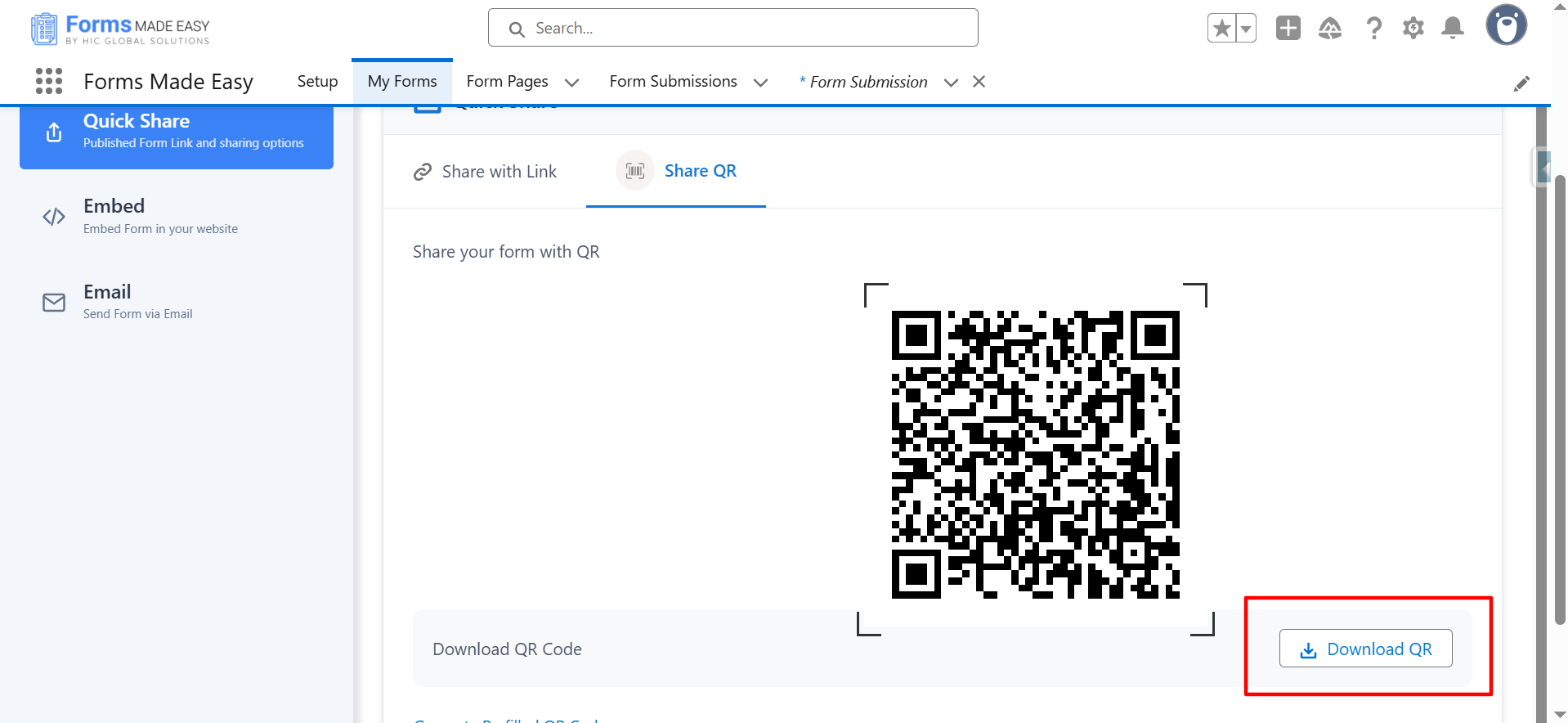1568x723 pixels.
Task: Open the Notifications bell
Action: pos(1452,29)
